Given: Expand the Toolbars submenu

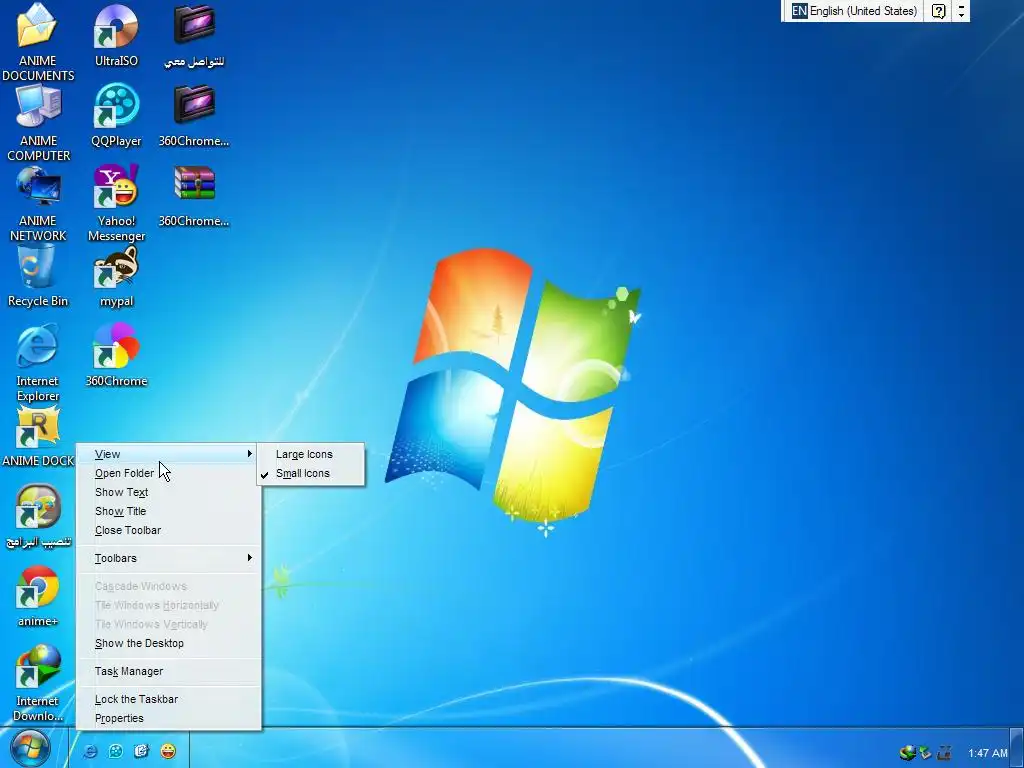Looking at the screenshot, I should click(169, 558).
